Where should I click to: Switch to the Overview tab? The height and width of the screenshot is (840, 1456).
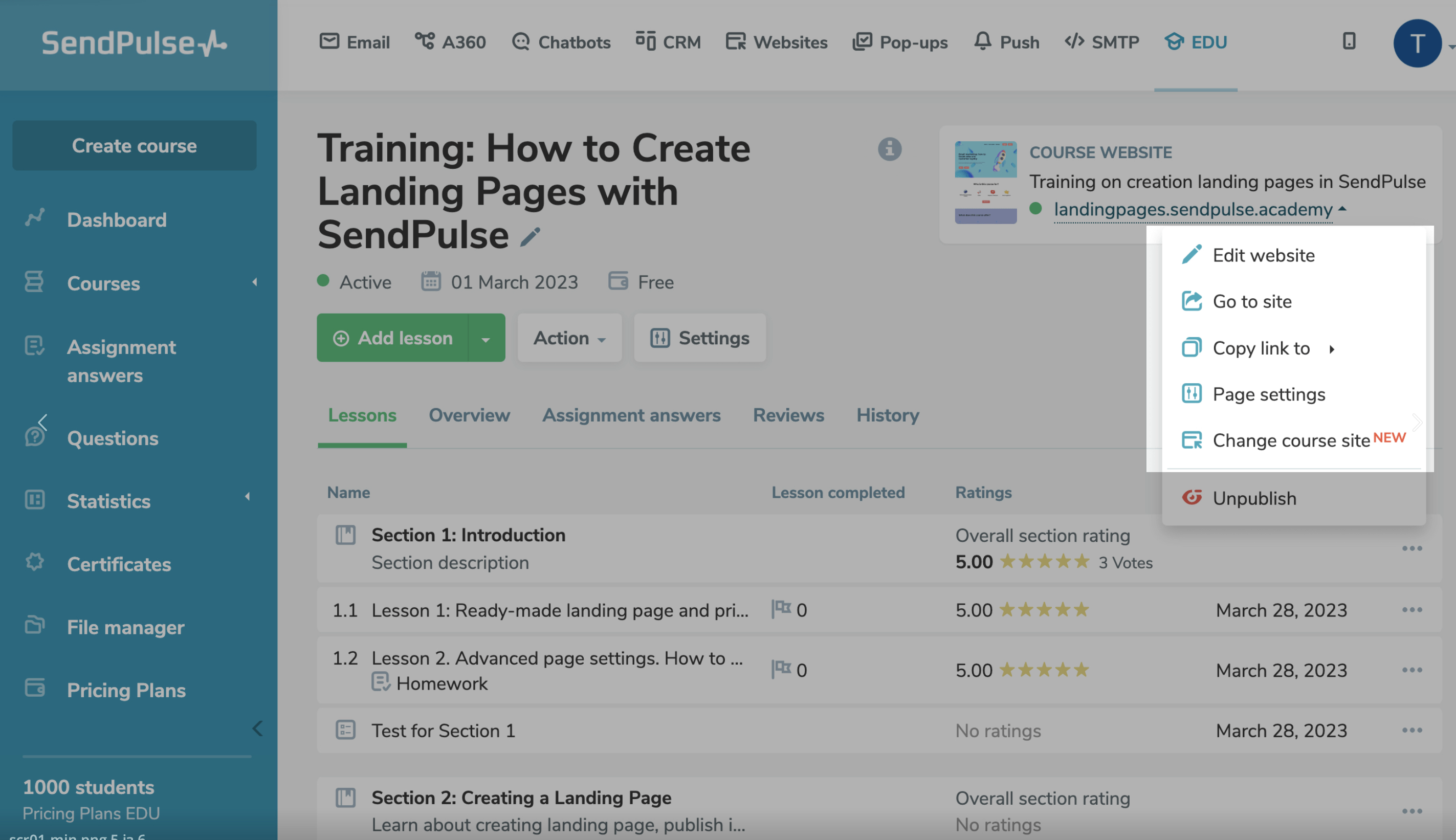(469, 415)
